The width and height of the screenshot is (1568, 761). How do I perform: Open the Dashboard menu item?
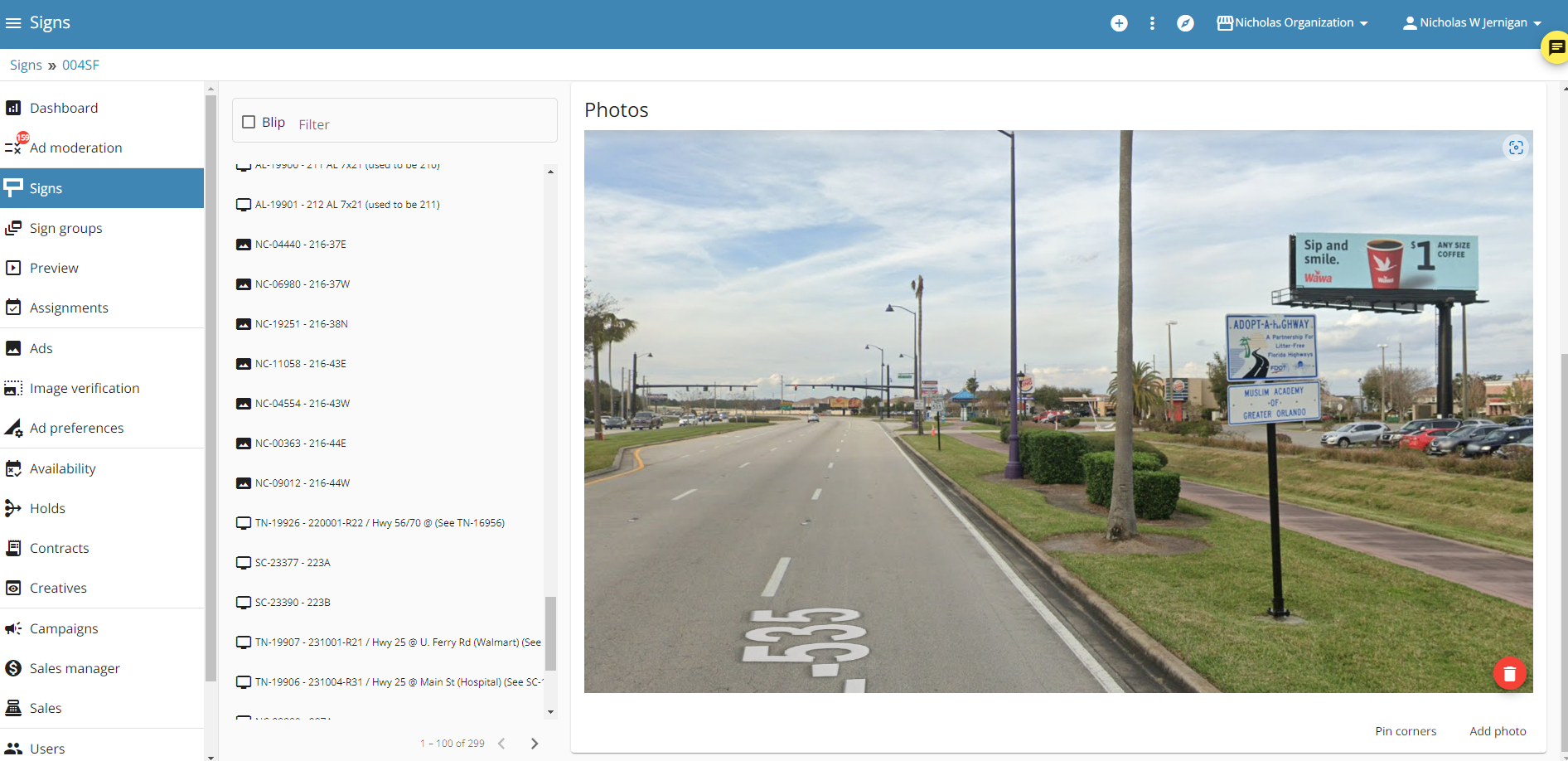(x=102, y=108)
